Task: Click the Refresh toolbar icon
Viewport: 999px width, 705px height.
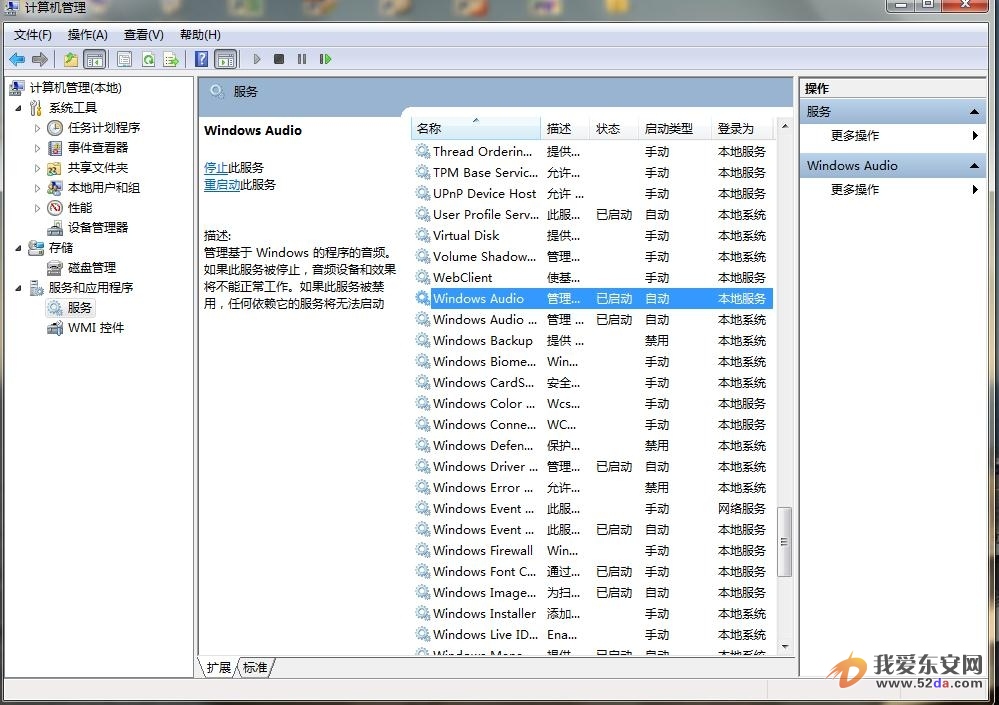Action: point(148,59)
